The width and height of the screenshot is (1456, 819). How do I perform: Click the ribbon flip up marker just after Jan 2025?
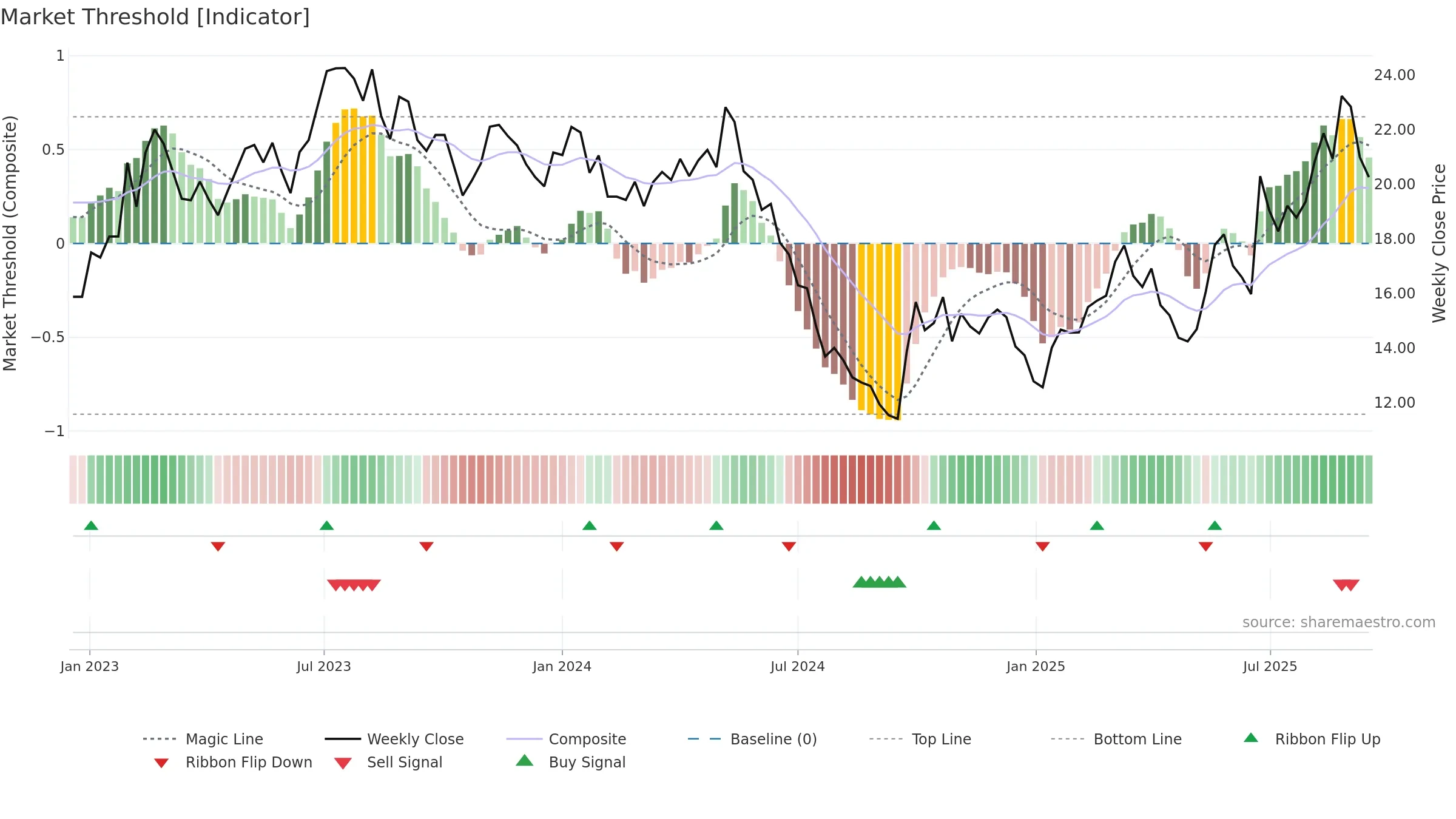[1097, 525]
